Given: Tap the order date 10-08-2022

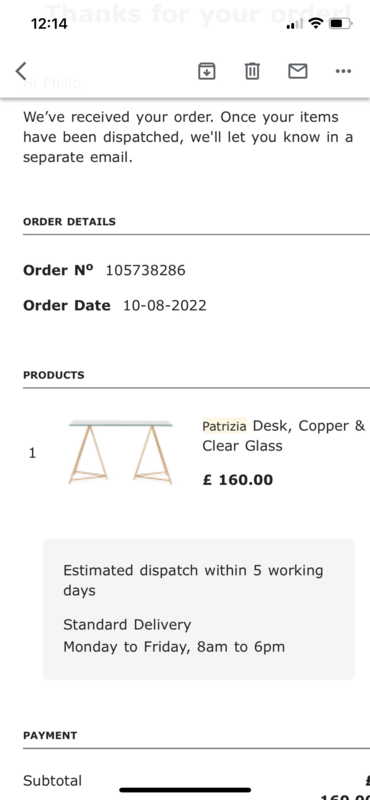Looking at the screenshot, I should (x=165, y=306).
